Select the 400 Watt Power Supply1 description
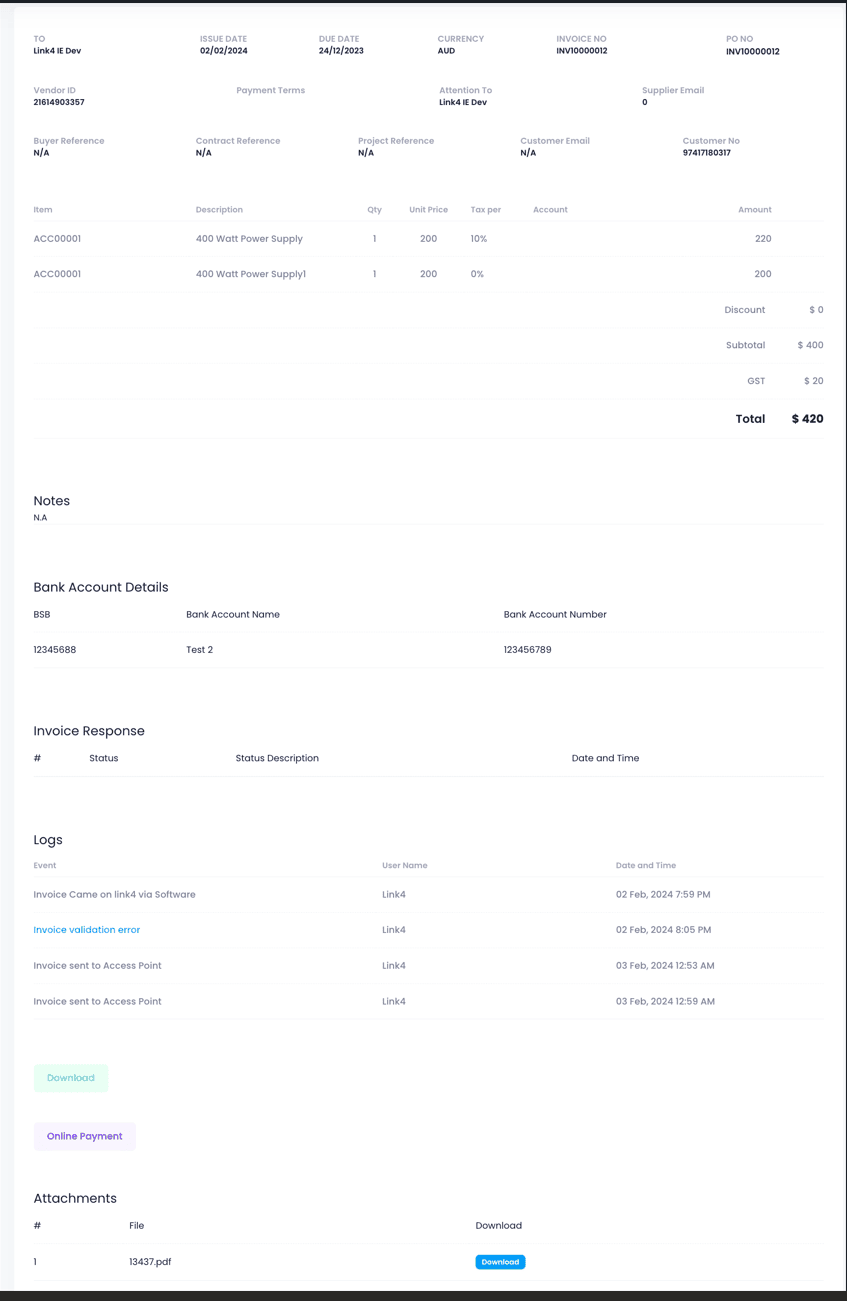 [251, 274]
